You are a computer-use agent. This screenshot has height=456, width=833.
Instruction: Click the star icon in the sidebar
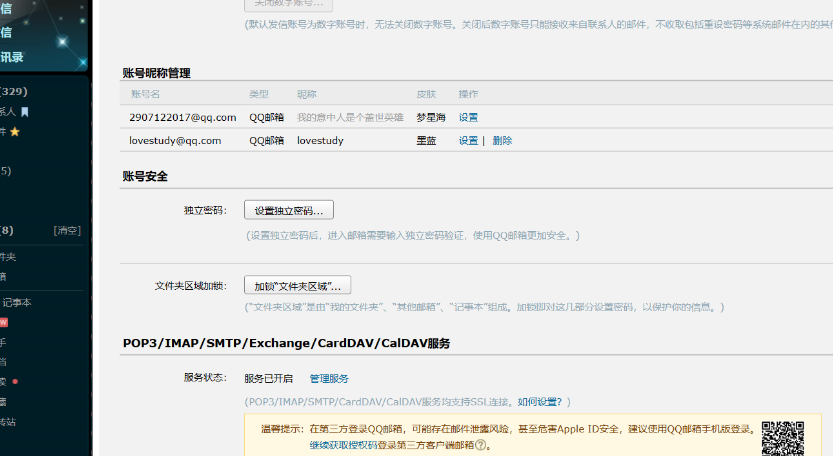click(x=15, y=131)
